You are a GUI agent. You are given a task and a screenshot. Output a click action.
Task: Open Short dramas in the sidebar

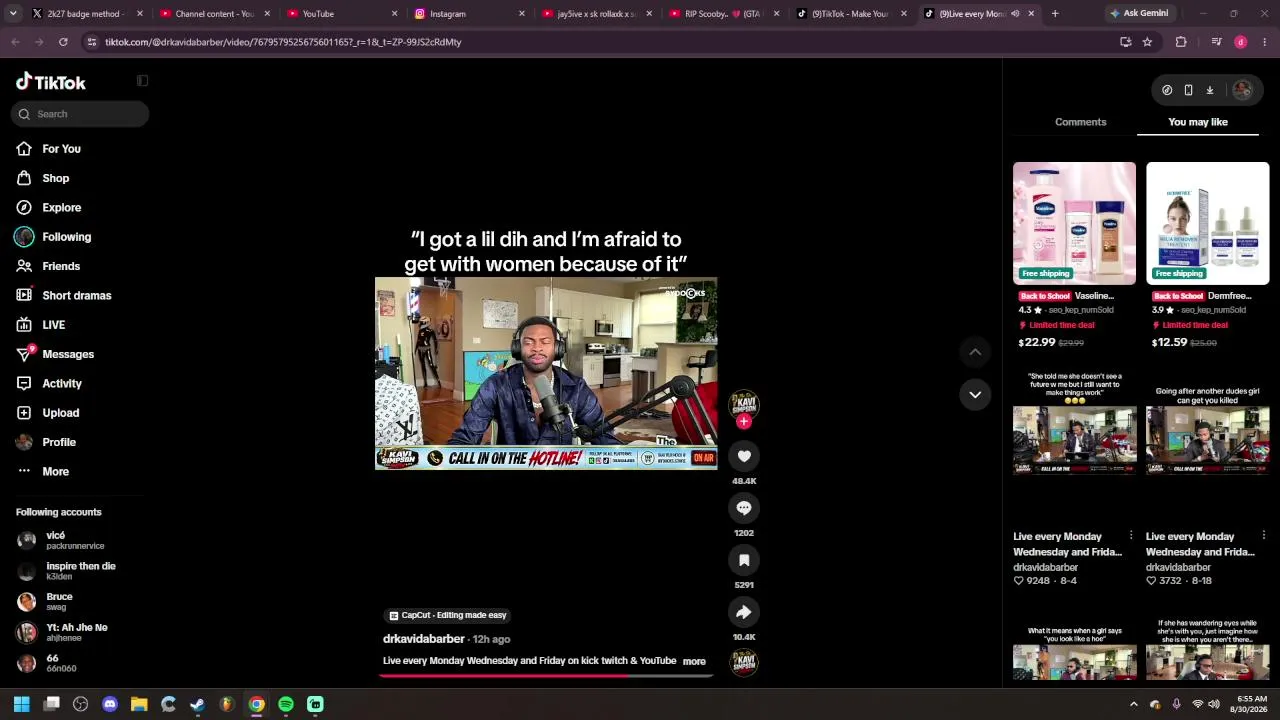[x=64, y=296]
